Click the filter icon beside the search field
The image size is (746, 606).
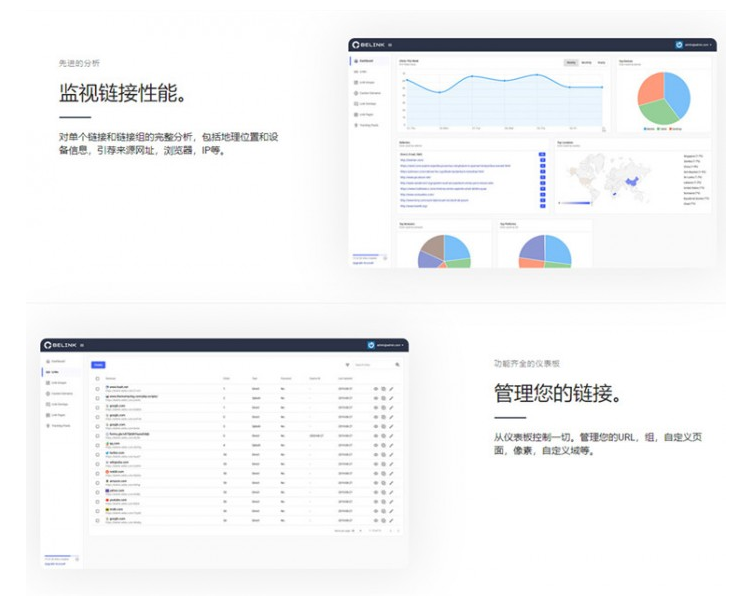(347, 365)
